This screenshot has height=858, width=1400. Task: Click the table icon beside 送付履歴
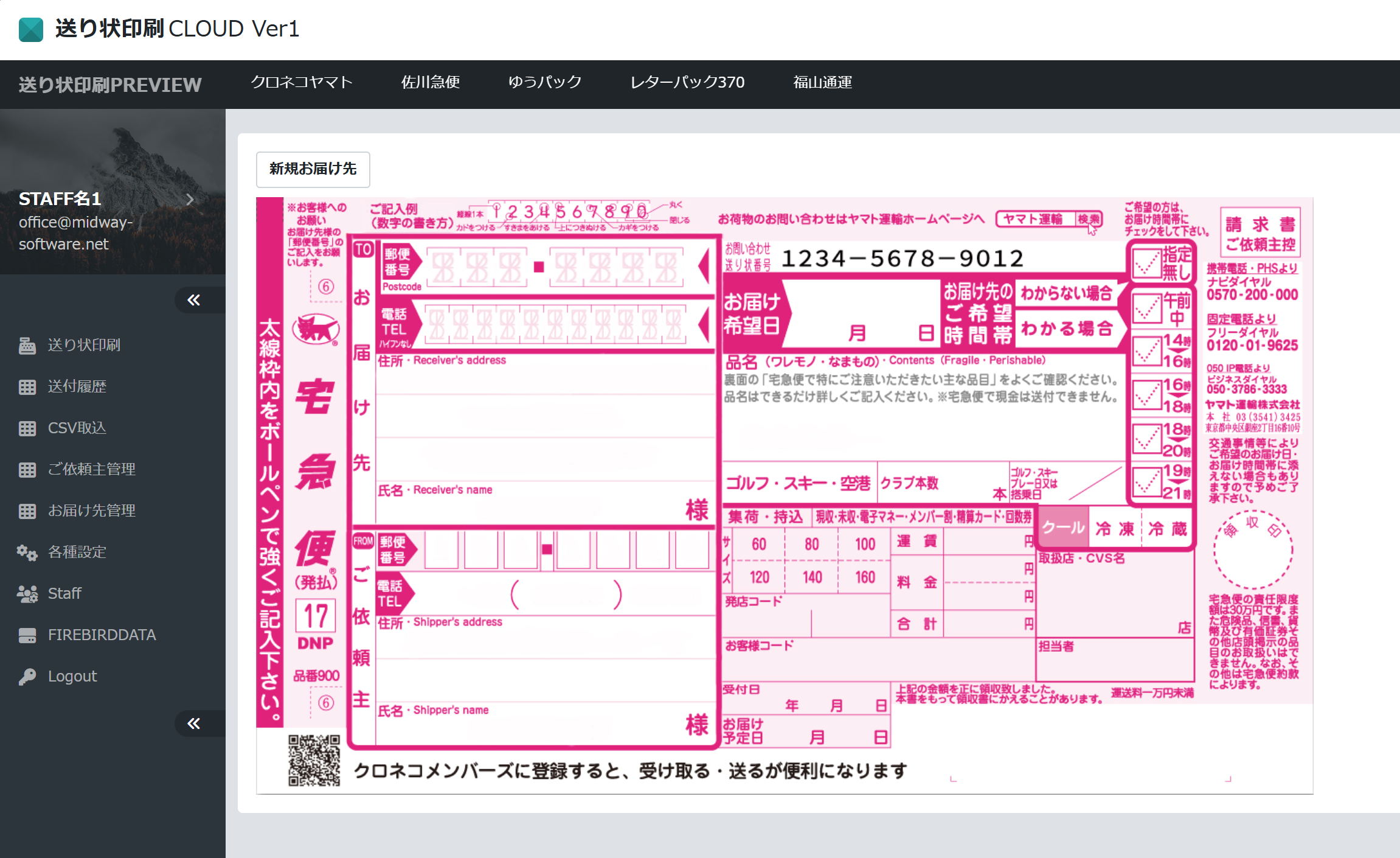coord(27,387)
